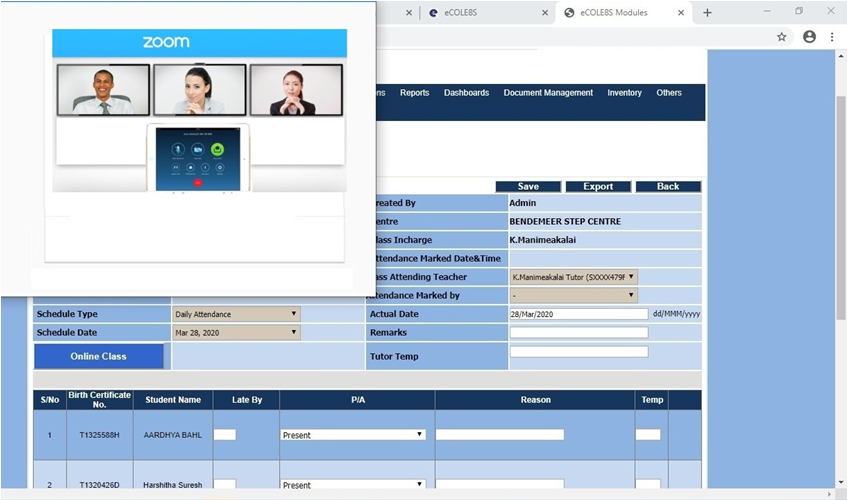Click the student name Harshitha Suresh

173,485
